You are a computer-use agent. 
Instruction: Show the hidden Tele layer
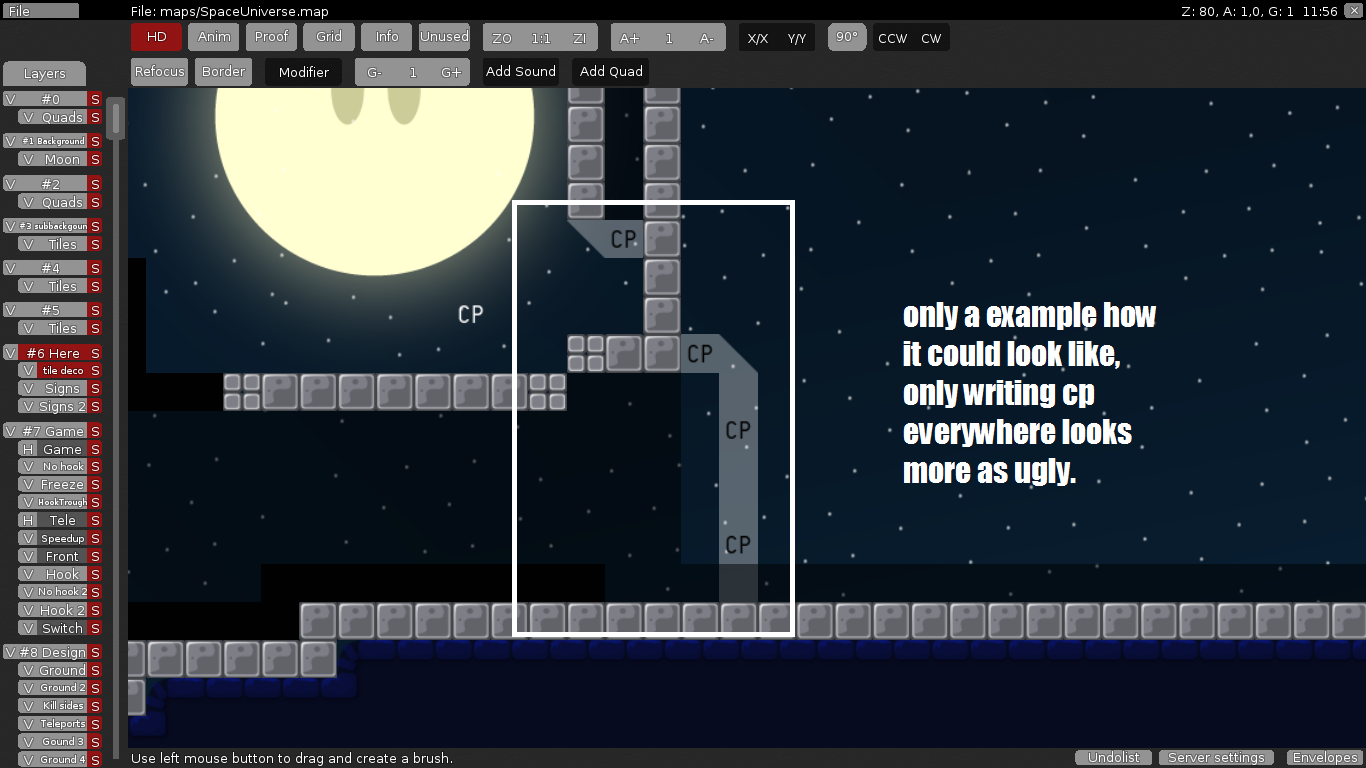pos(28,520)
